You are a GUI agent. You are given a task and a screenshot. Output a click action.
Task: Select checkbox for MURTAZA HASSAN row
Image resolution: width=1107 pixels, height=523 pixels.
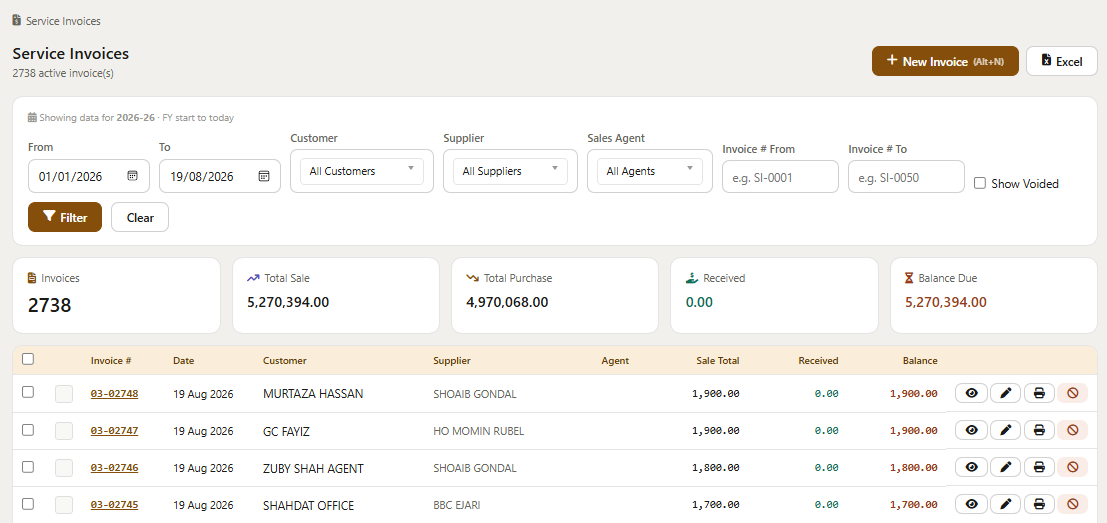[x=28, y=392]
